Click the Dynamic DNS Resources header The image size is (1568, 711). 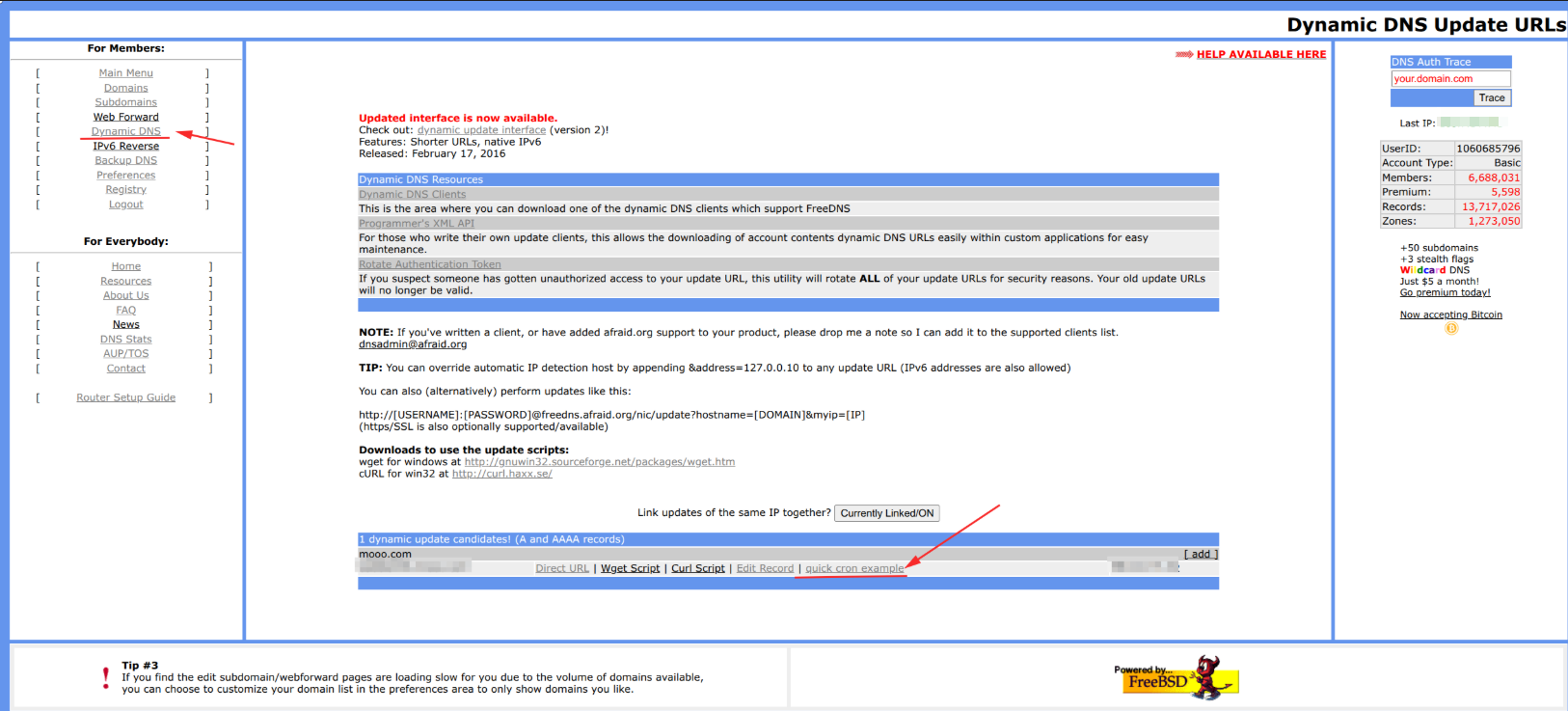coord(788,179)
